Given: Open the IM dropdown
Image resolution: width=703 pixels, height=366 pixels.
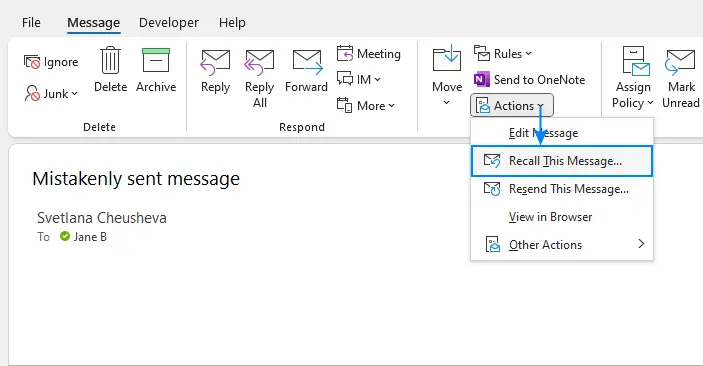Looking at the screenshot, I should [x=359, y=79].
